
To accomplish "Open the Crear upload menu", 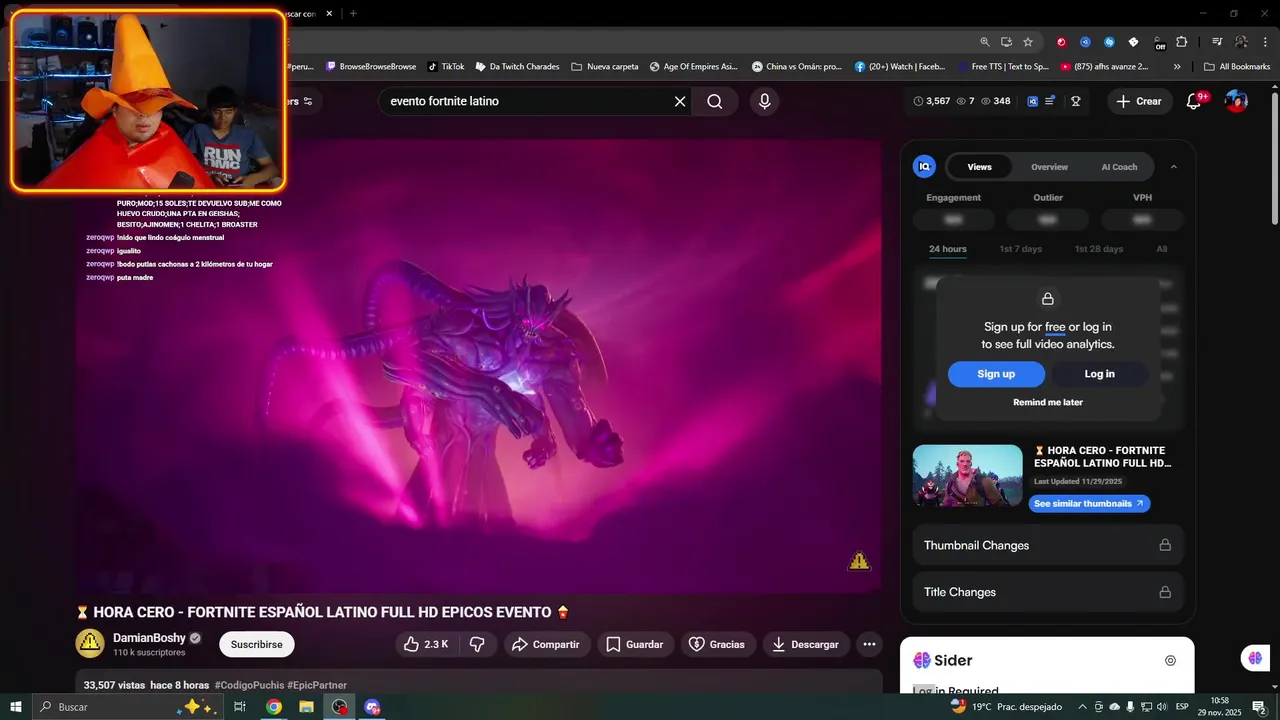I will [1139, 101].
